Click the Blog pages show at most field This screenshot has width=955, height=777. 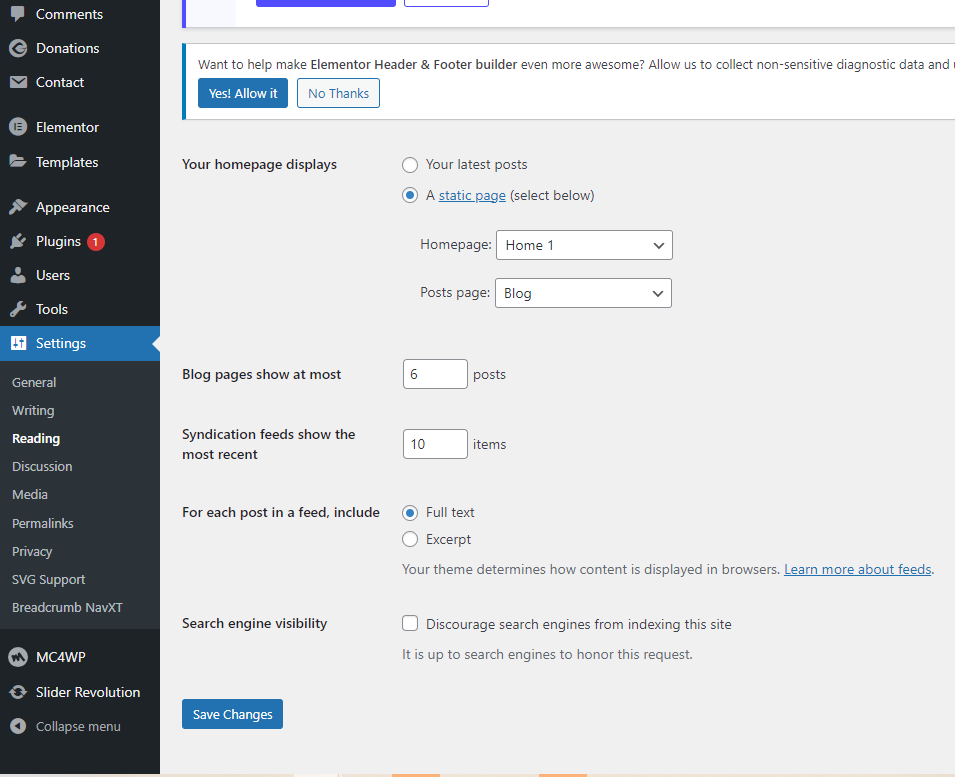click(x=435, y=374)
